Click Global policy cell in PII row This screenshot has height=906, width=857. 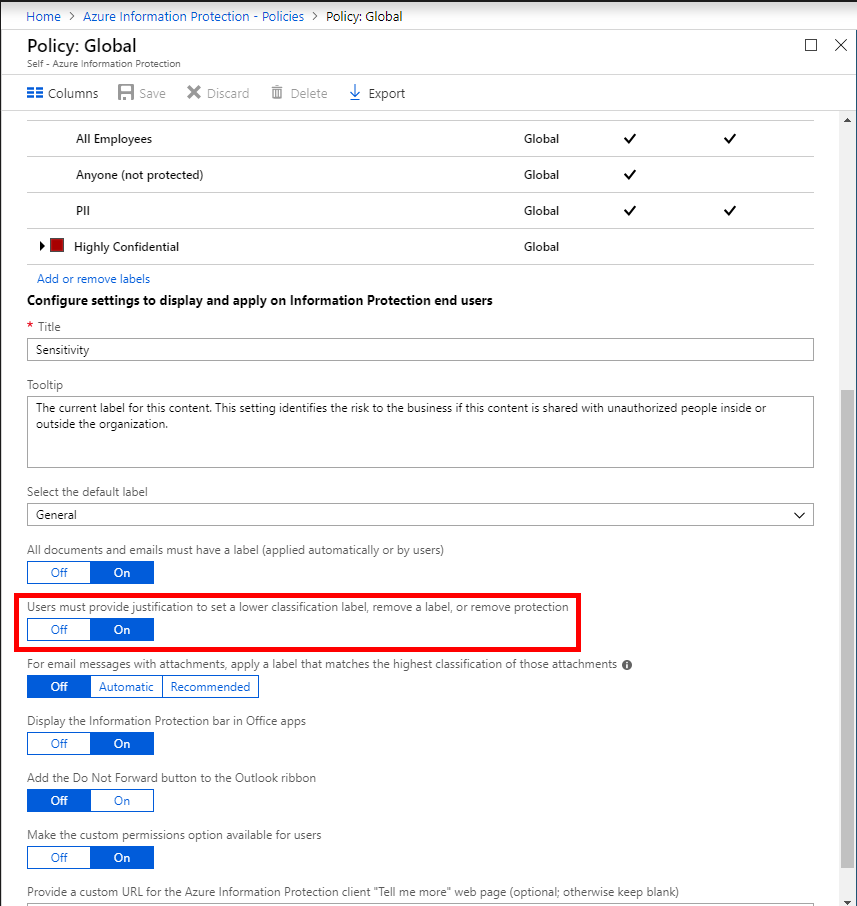point(541,210)
